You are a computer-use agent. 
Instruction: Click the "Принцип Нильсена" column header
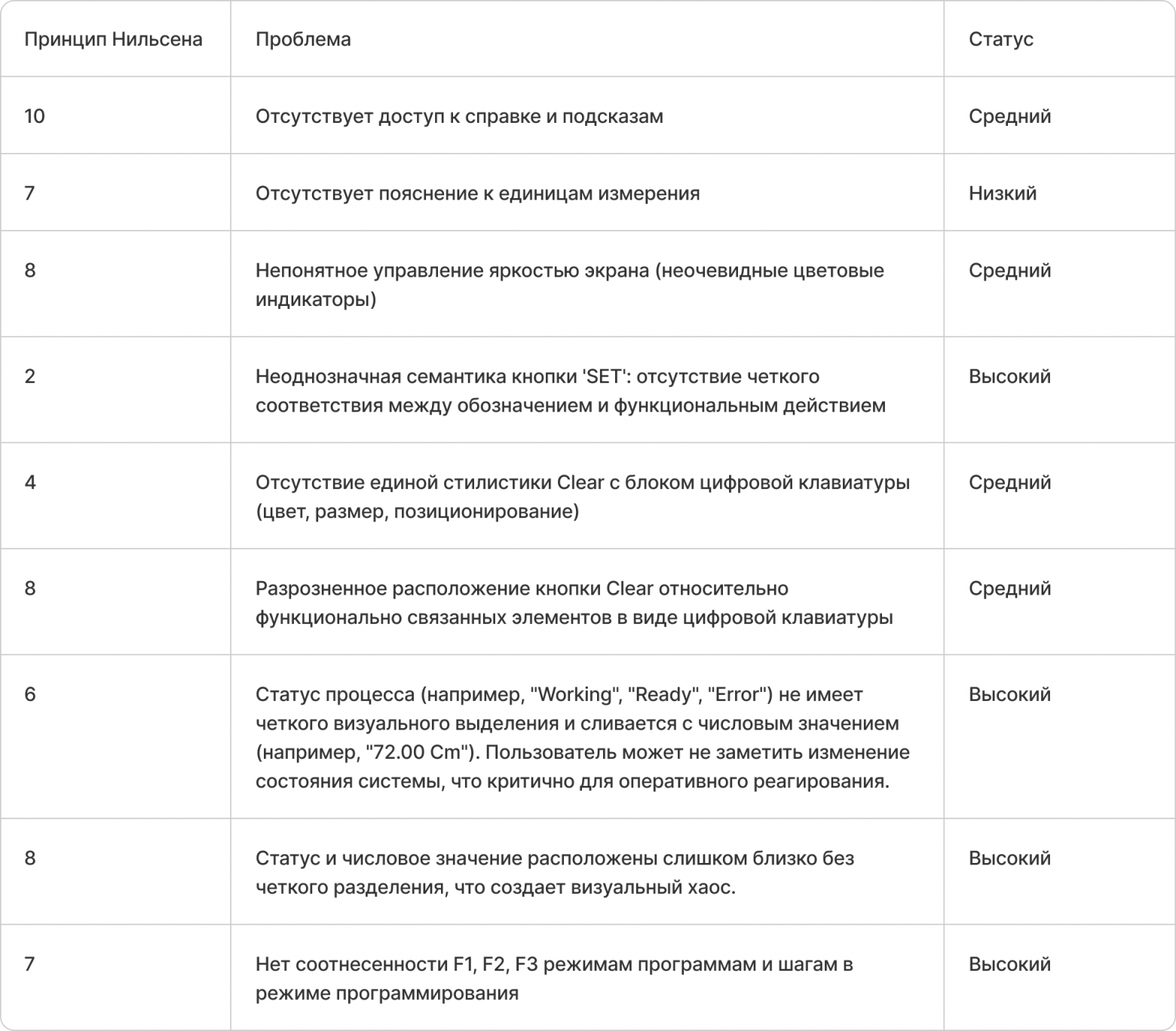(113, 39)
